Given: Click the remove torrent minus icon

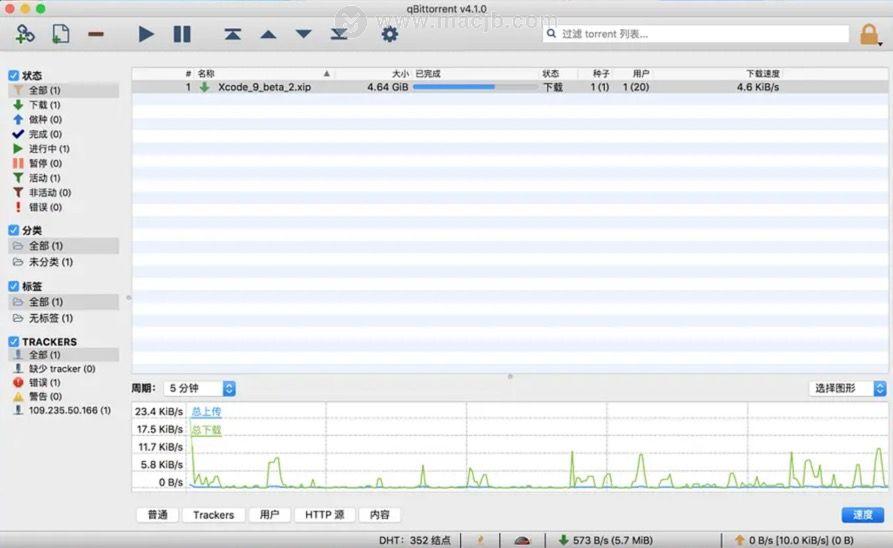Looking at the screenshot, I should [96, 34].
